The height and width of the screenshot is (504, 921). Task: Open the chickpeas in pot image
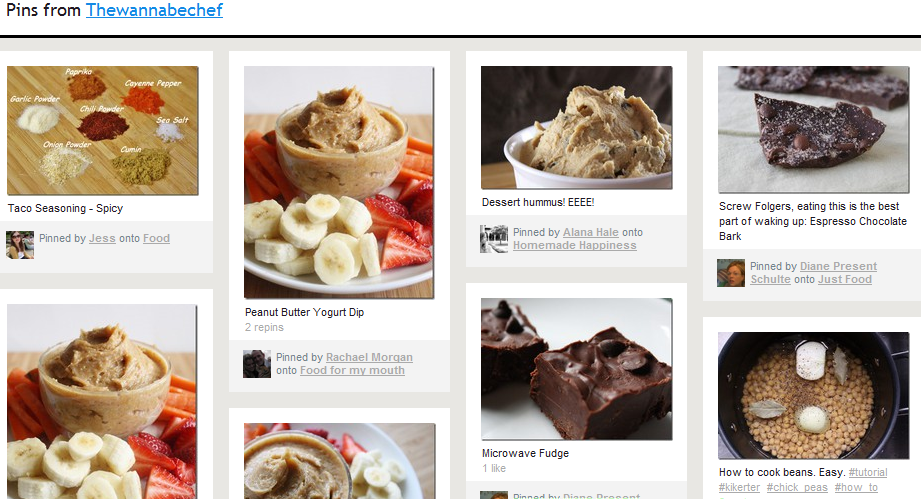(814, 395)
